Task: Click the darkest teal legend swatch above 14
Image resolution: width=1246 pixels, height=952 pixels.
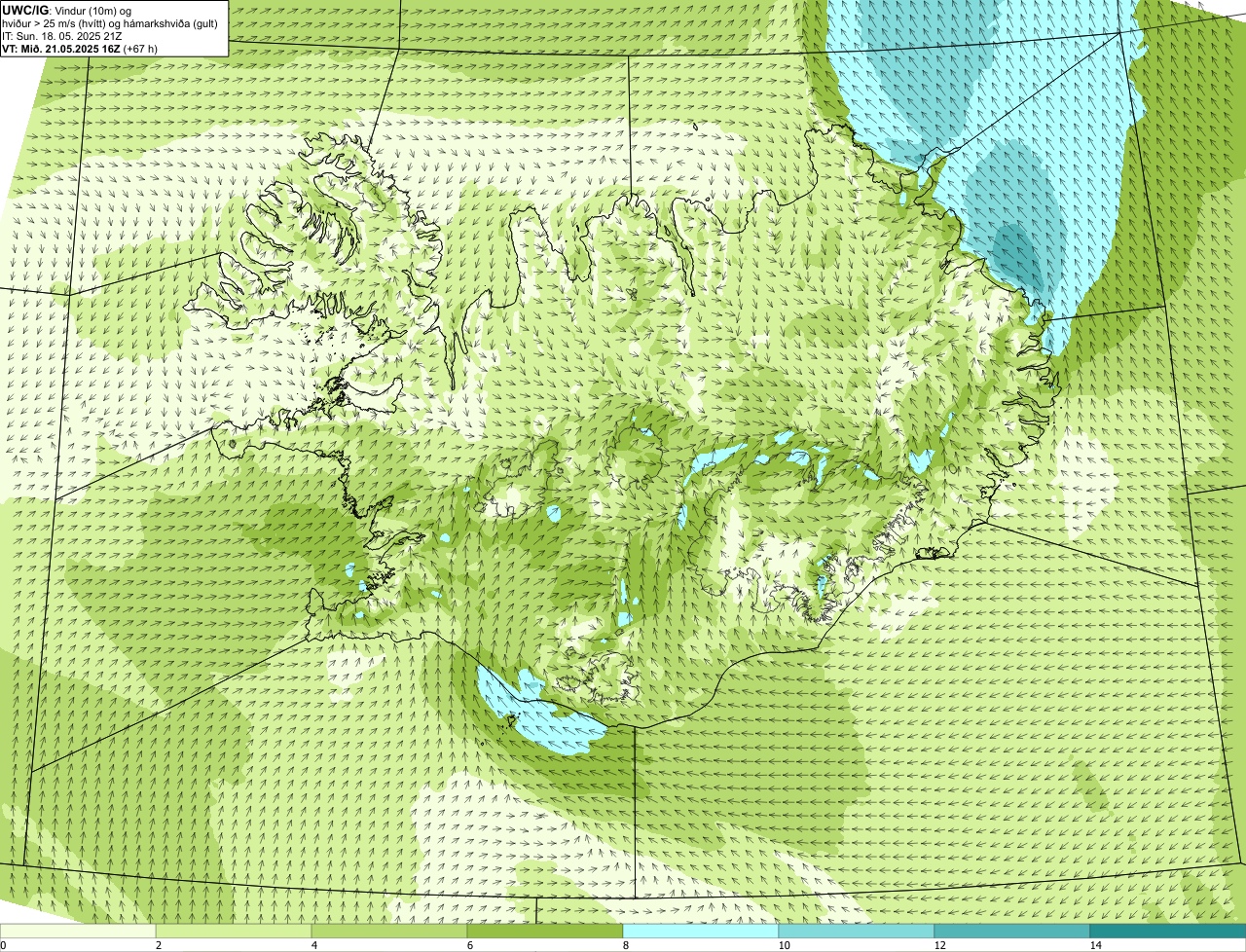Action: (x=1168, y=931)
